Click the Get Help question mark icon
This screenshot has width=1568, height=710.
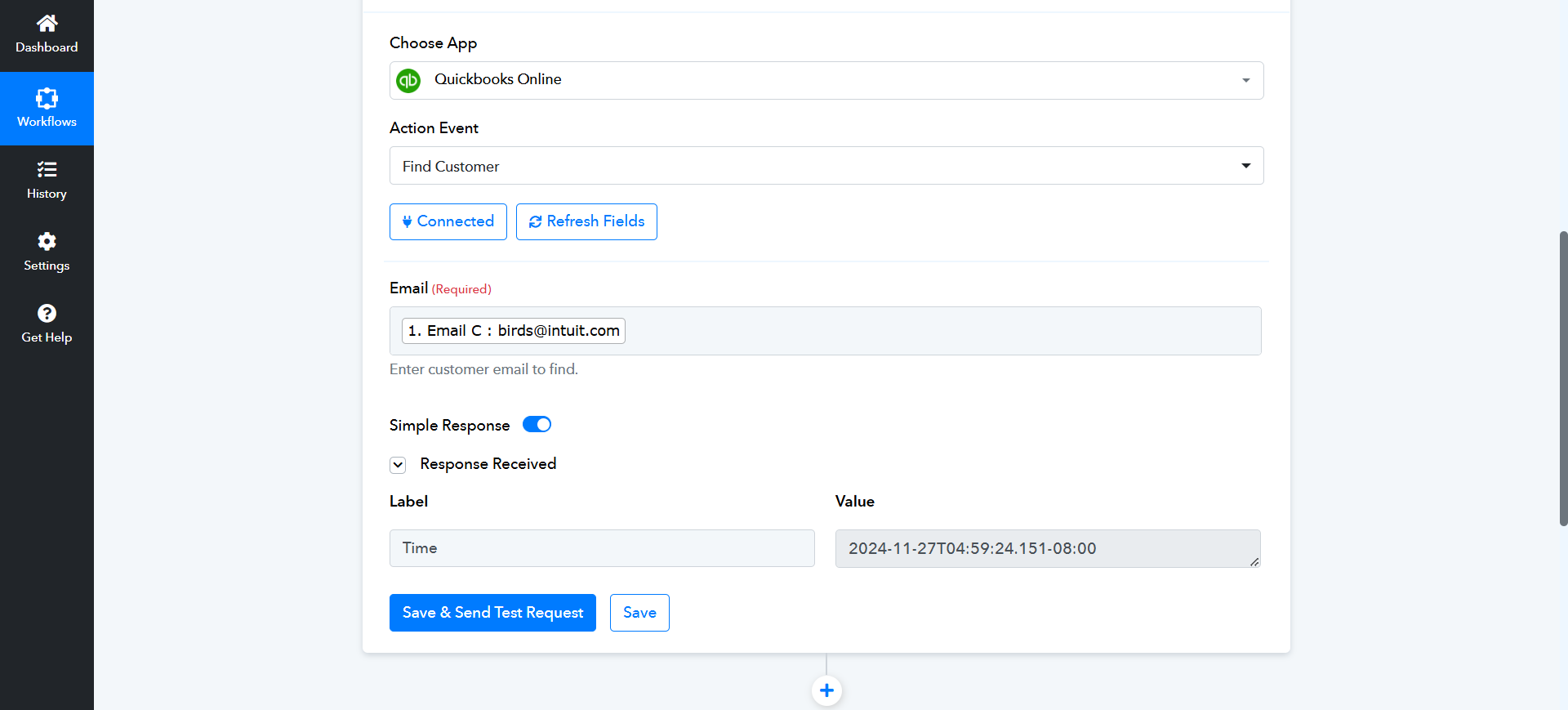(47, 313)
